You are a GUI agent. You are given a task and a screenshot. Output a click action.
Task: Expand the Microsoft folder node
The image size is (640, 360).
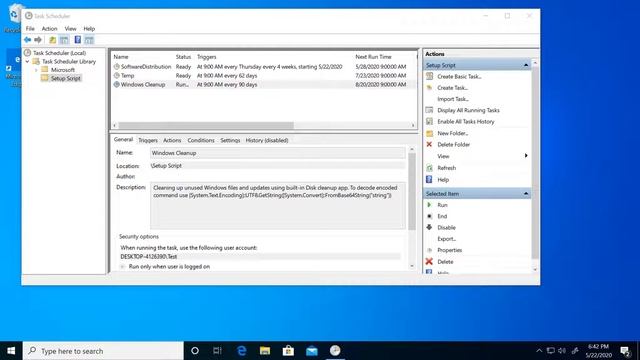(x=36, y=70)
